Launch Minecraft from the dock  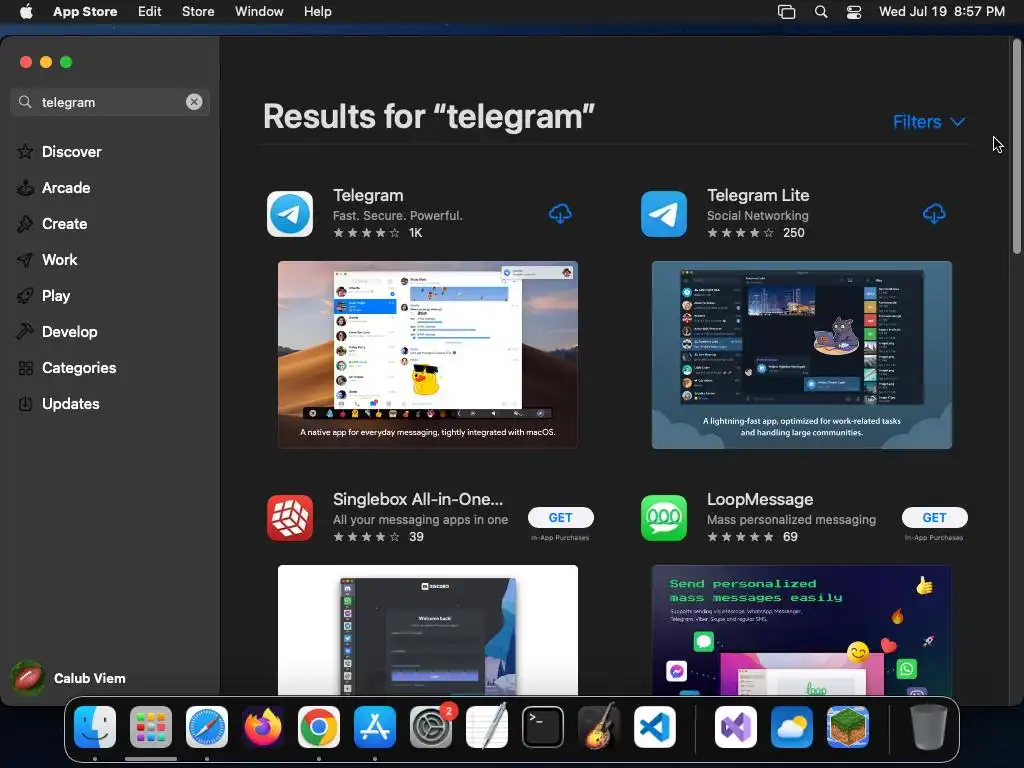848,727
